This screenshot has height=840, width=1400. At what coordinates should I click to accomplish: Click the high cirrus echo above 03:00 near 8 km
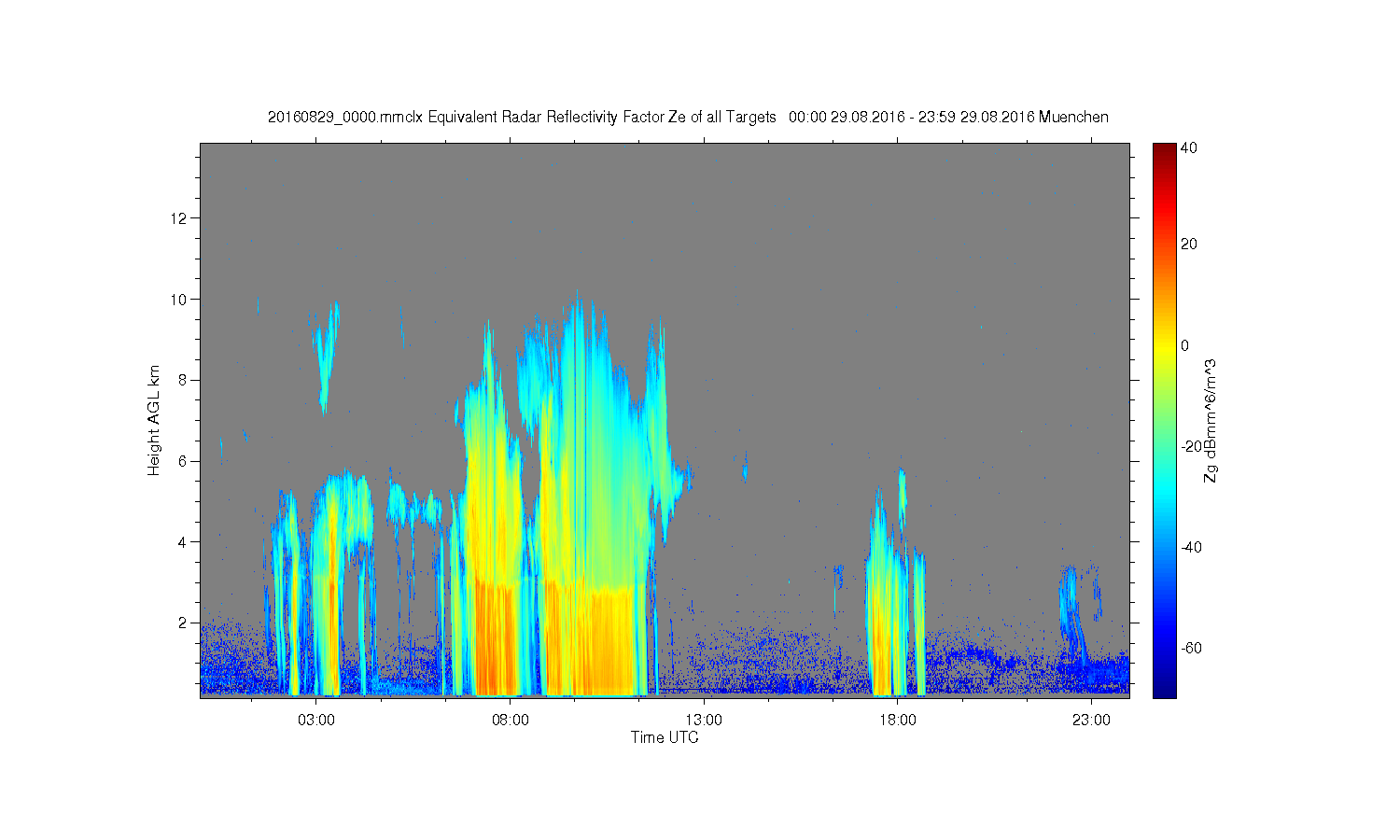pos(326,359)
